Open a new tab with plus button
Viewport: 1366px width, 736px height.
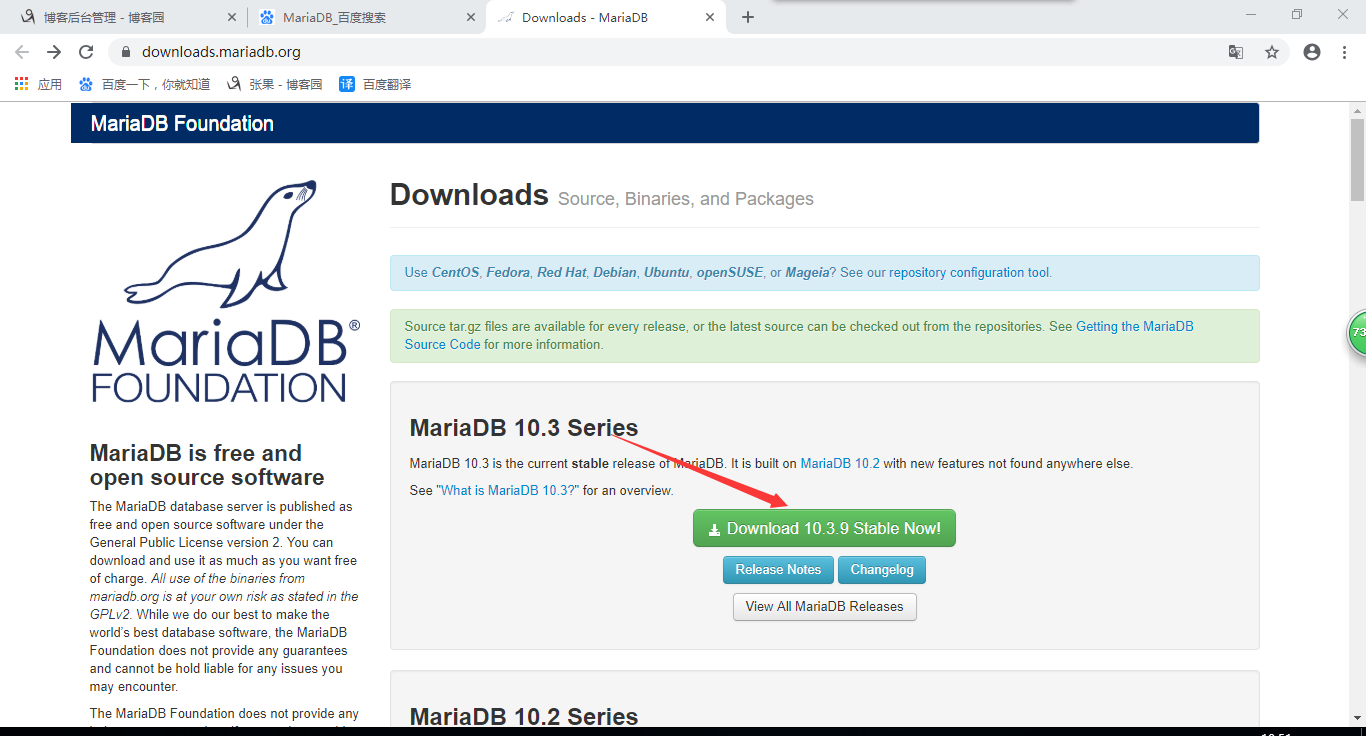click(x=748, y=17)
